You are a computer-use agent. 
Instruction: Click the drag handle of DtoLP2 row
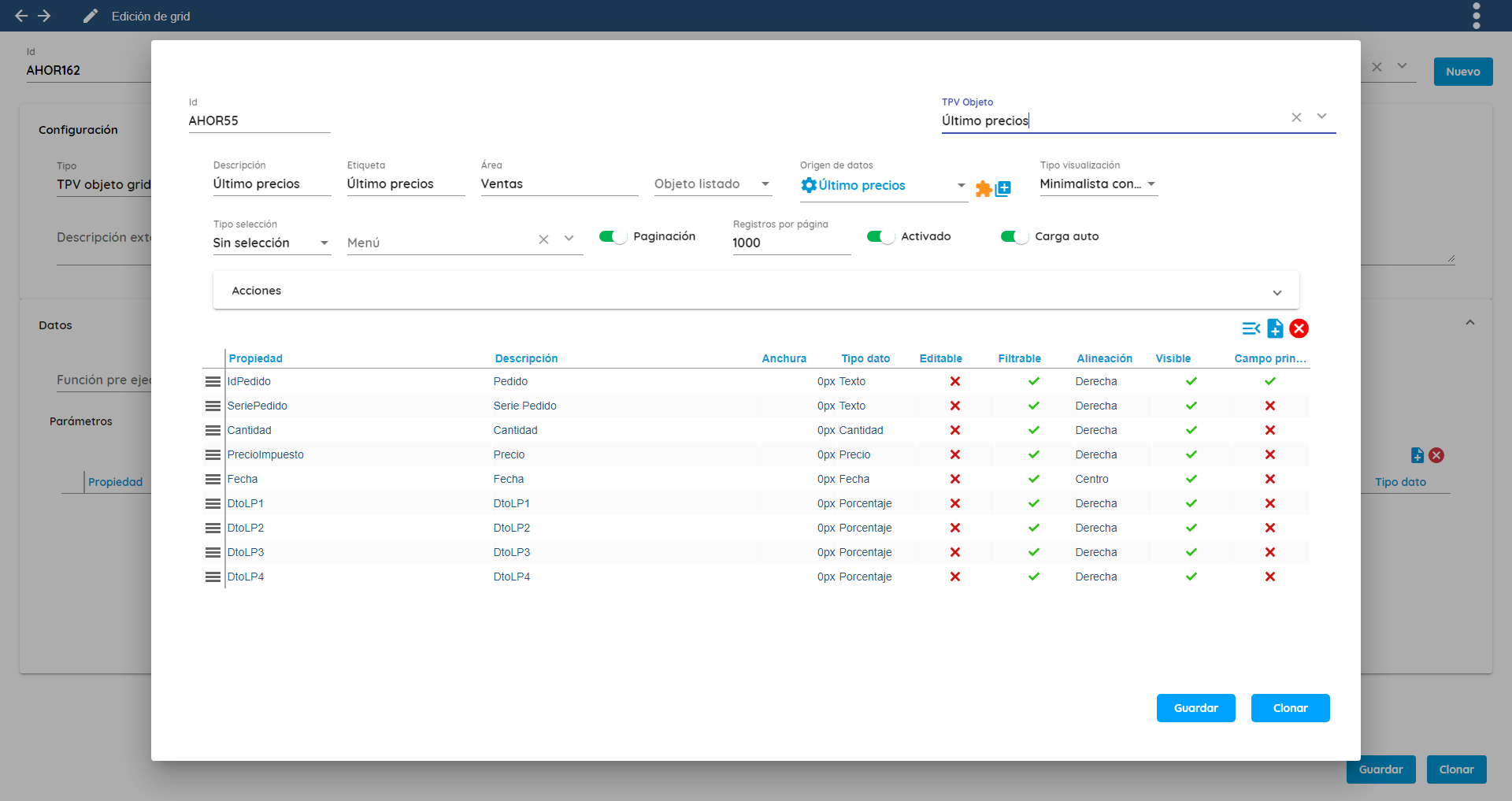point(213,528)
